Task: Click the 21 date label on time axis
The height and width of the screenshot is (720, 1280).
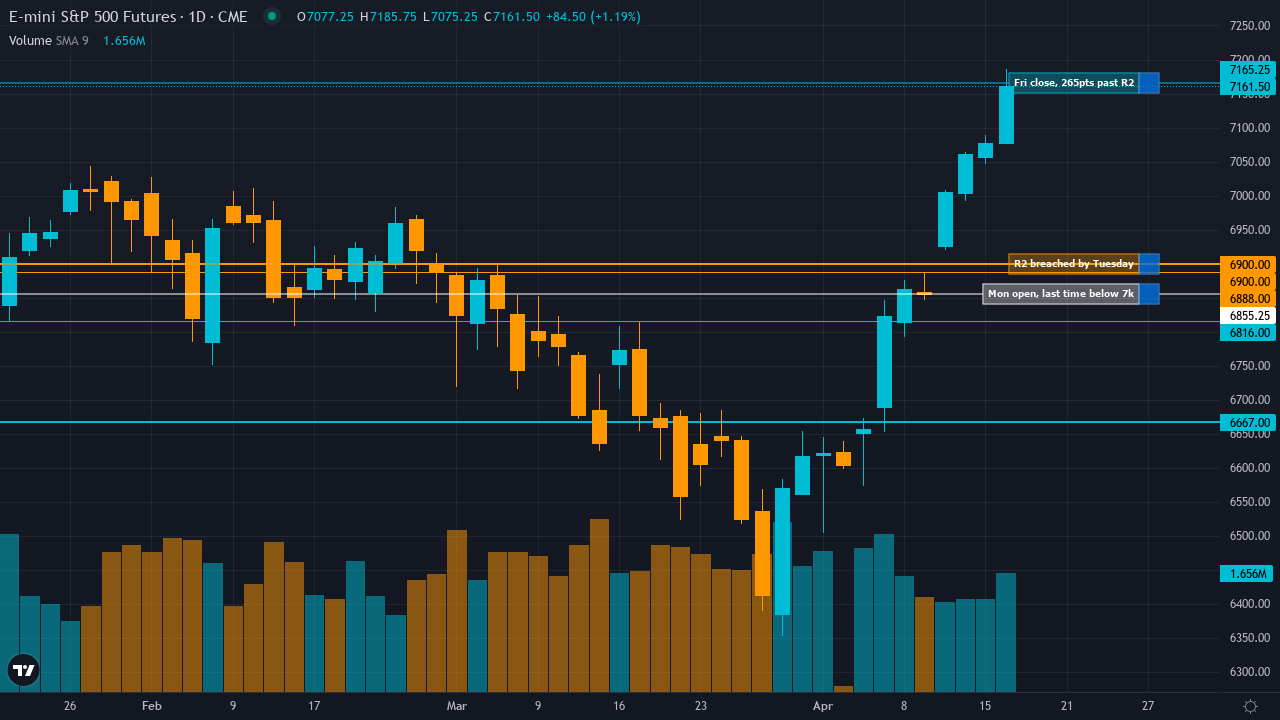Action: (1067, 706)
